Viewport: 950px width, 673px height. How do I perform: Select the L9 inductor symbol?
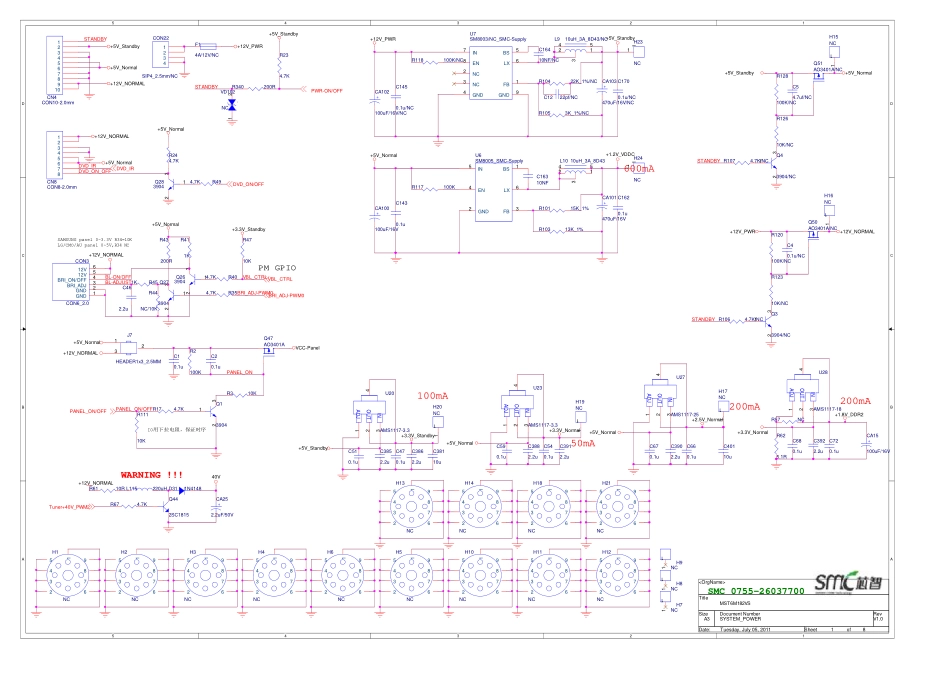tap(578, 51)
